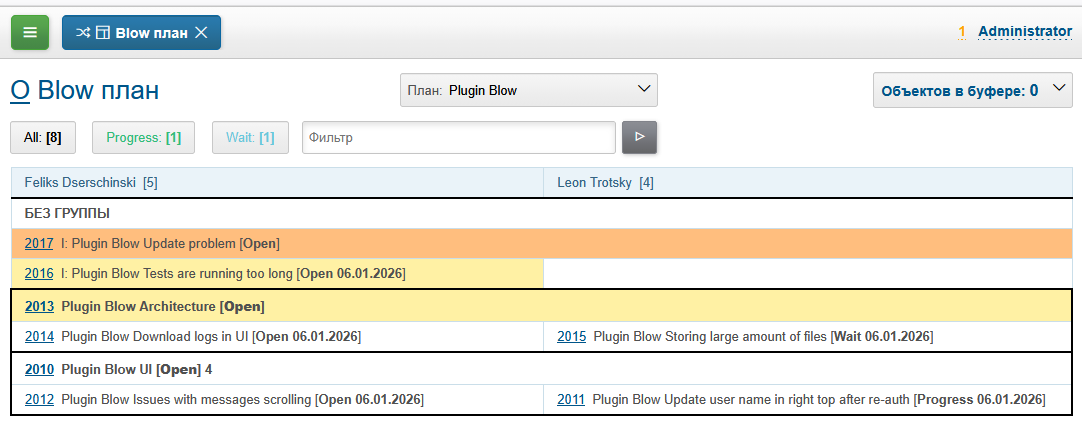1082x428 pixels.
Task: Open the green hamburger main menu
Action: click(x=30, y=32)
